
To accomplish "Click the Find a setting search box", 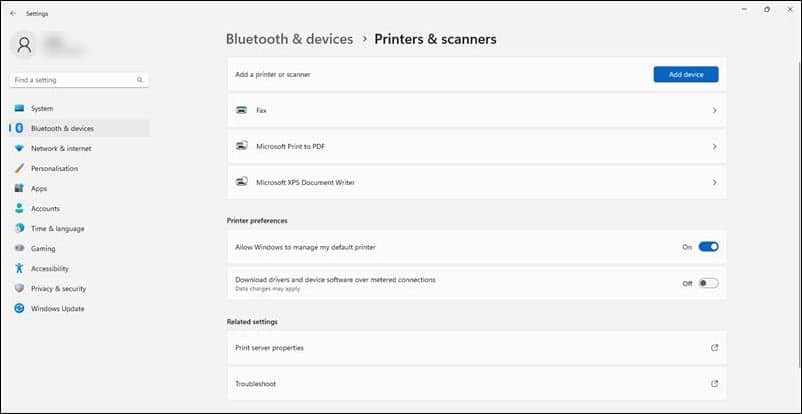I will [x=79, y=80].
